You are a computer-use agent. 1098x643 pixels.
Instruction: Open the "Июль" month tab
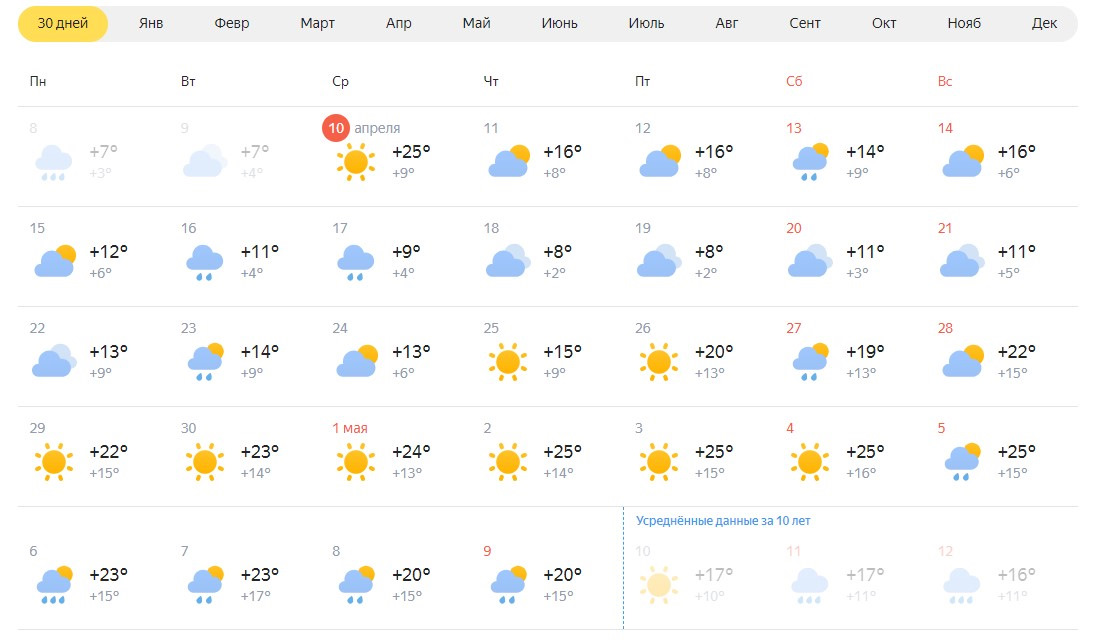pyautogui.click(x=646, y=24)
